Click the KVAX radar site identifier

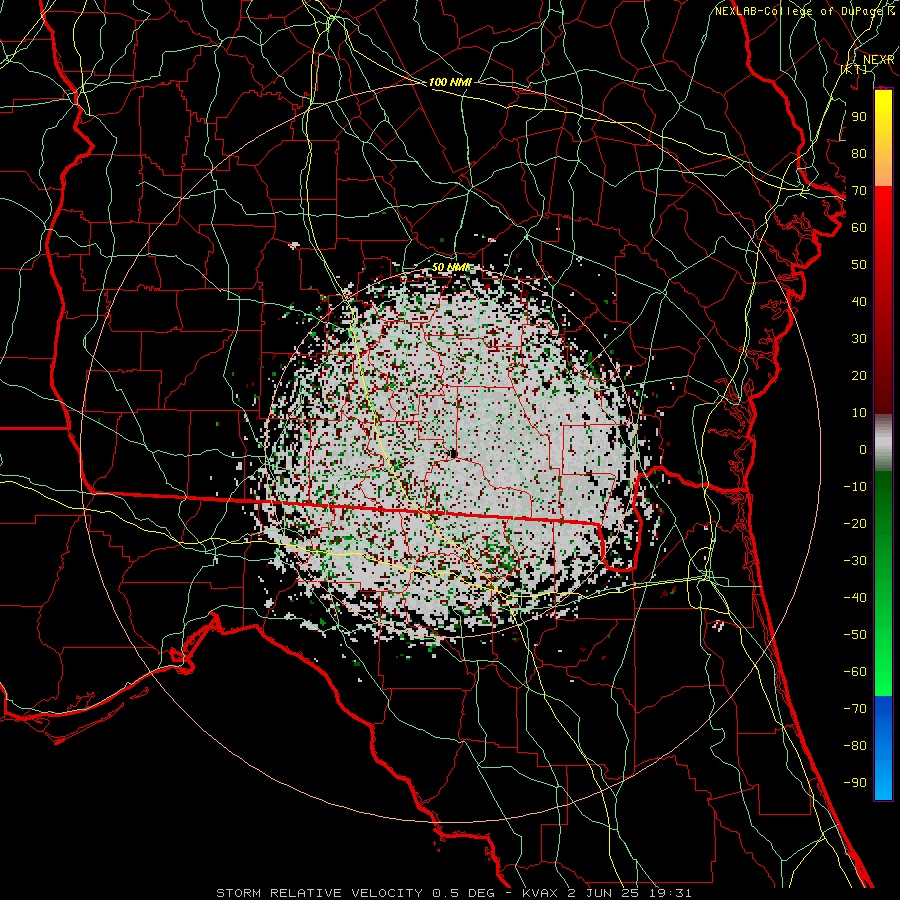541,893
